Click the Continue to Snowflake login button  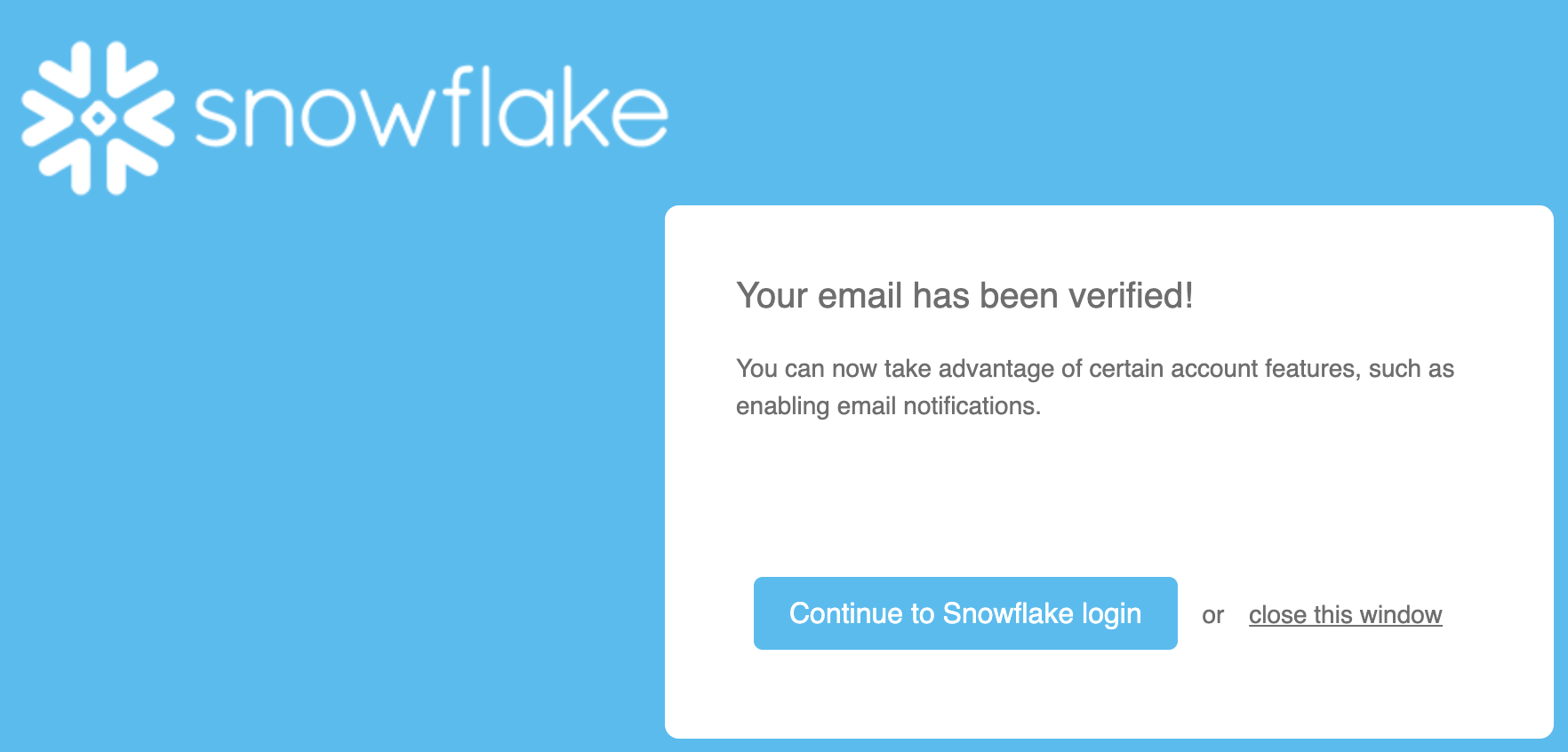pyautogui.click(x=965, y=612)
